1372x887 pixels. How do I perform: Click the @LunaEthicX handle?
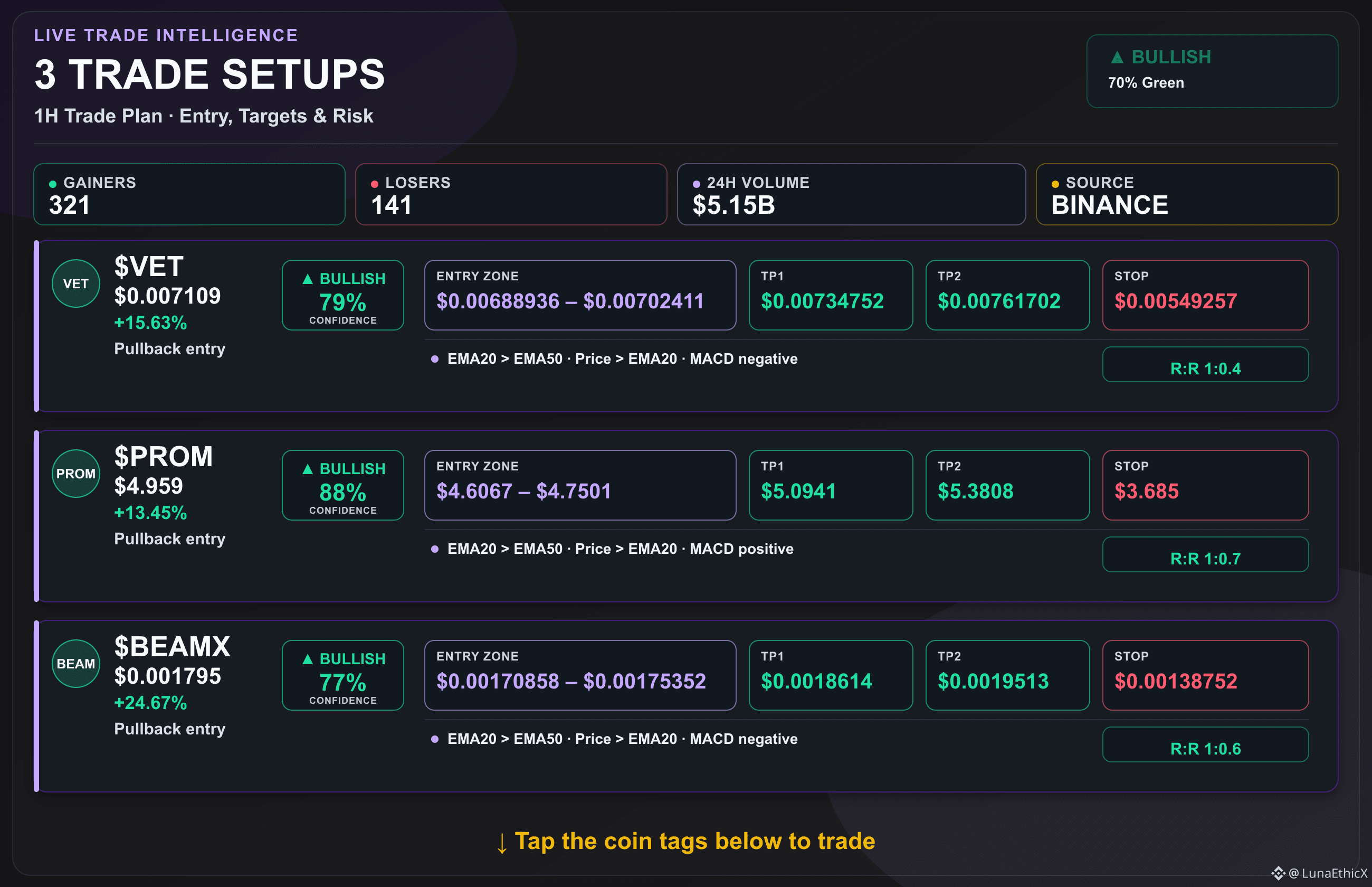click(1328, 873)
